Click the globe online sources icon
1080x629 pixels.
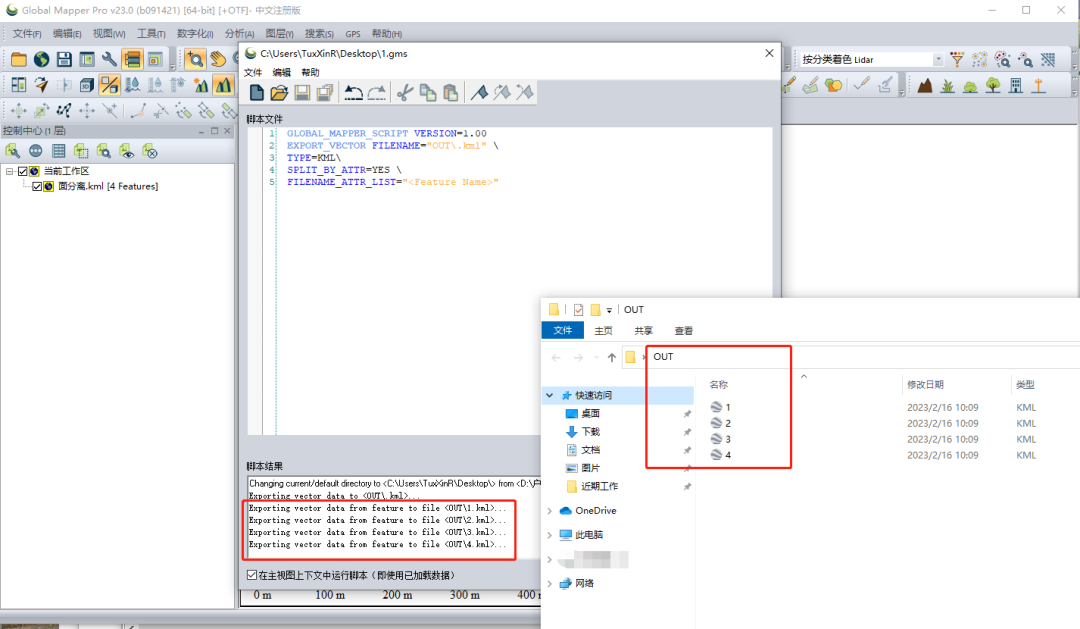tap(41, 60)
